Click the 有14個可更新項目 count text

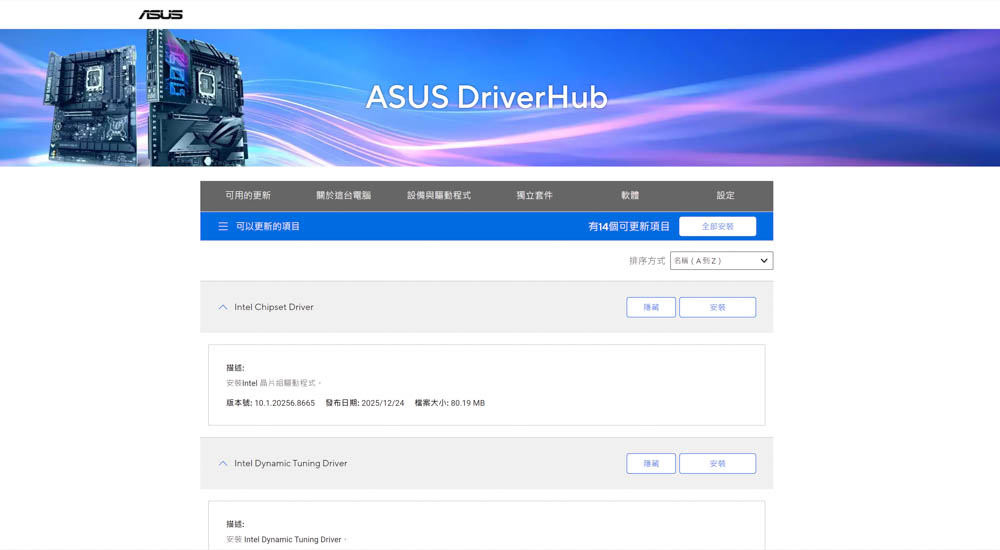click(x=629, y=227)
